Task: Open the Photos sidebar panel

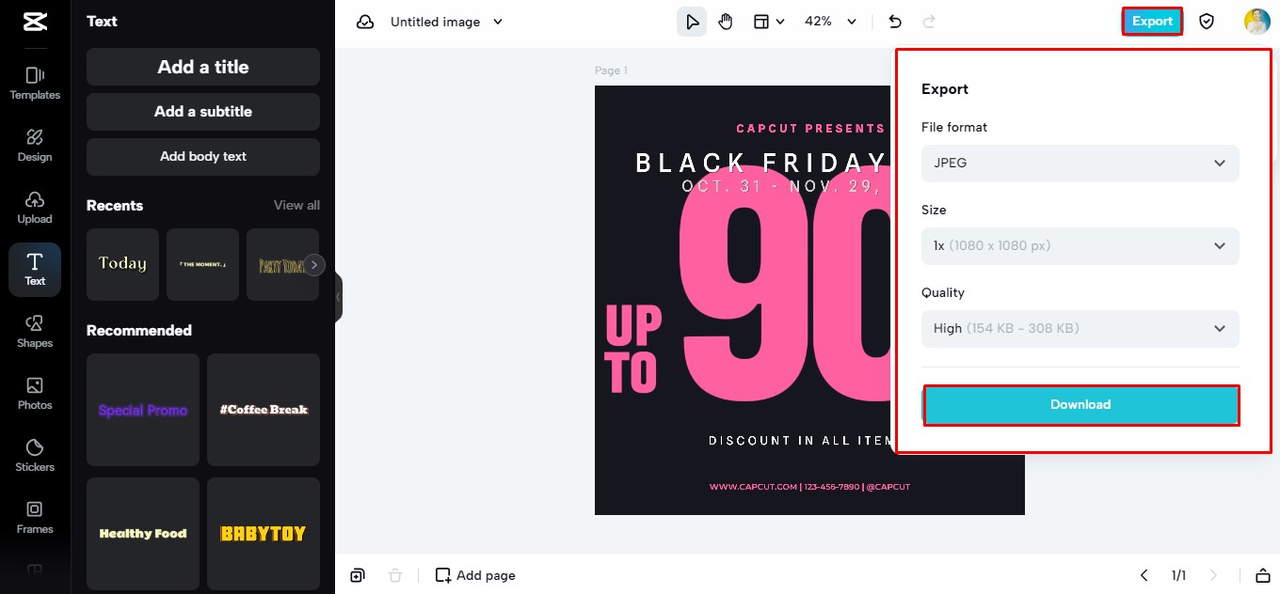Action: pos(35,393)
